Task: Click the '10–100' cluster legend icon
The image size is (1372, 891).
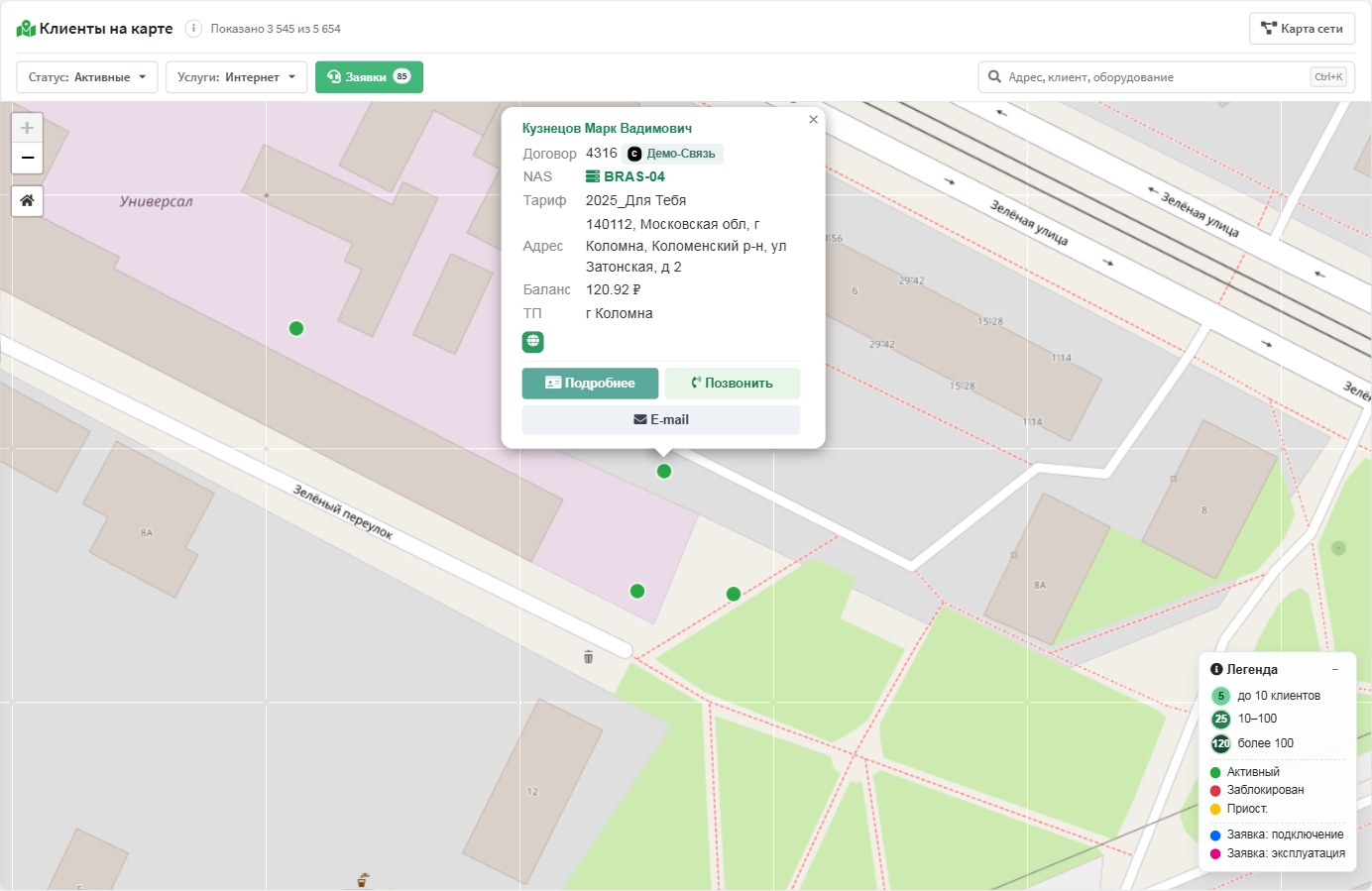Action: click(1221, 720)
